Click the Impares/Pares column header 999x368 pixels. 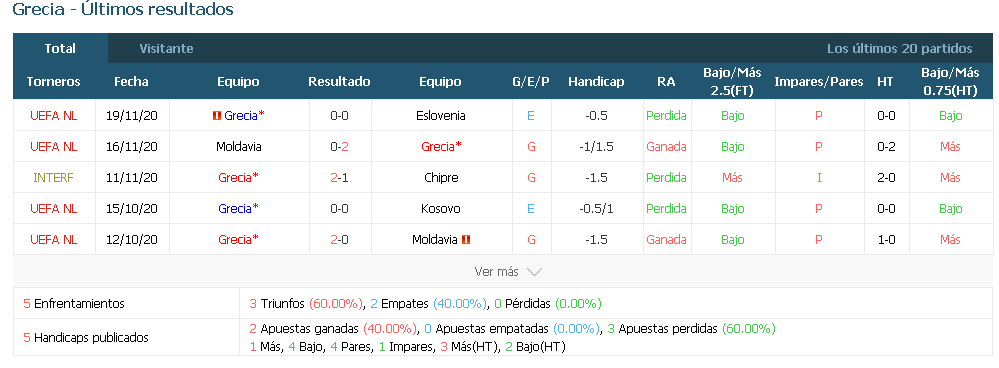pos(819,81)
